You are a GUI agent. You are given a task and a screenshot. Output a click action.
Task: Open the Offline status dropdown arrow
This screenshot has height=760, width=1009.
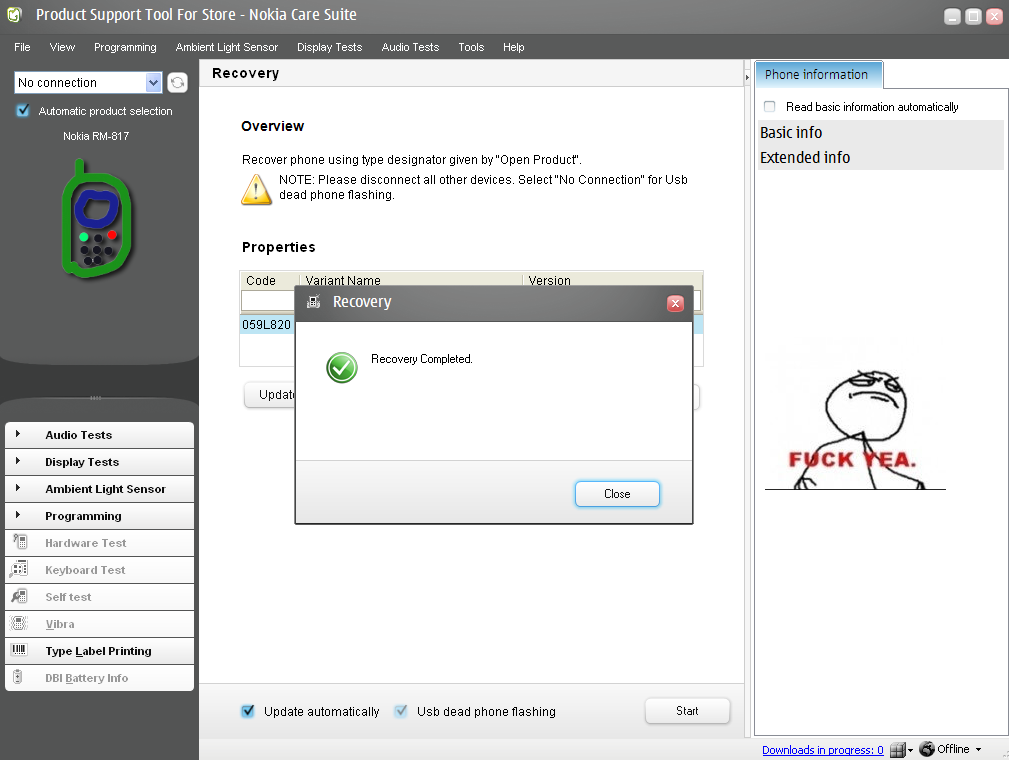coord(978,750)
